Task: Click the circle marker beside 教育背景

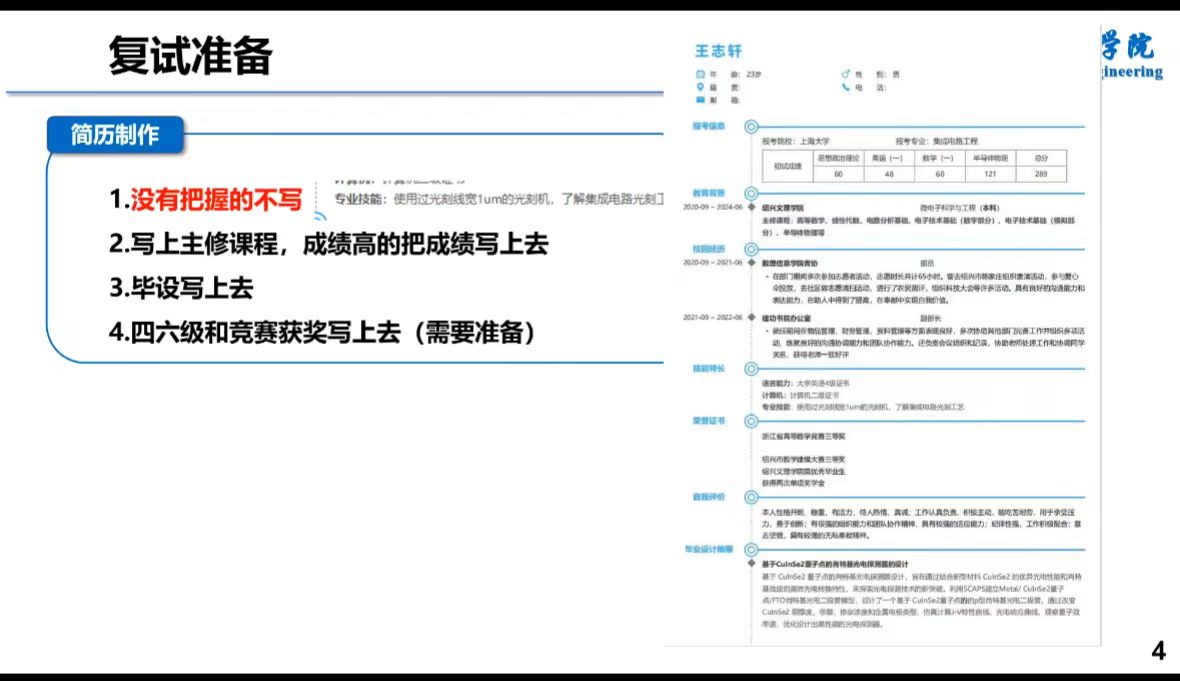Action: tap(751, 193)
